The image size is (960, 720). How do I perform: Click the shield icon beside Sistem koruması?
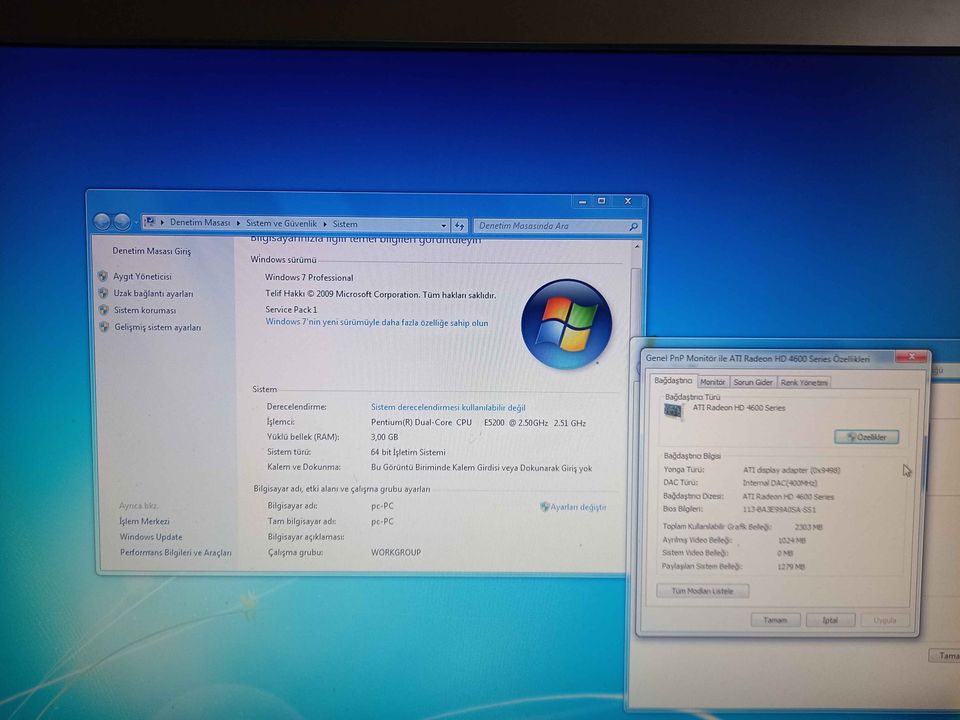click(104, 310)
